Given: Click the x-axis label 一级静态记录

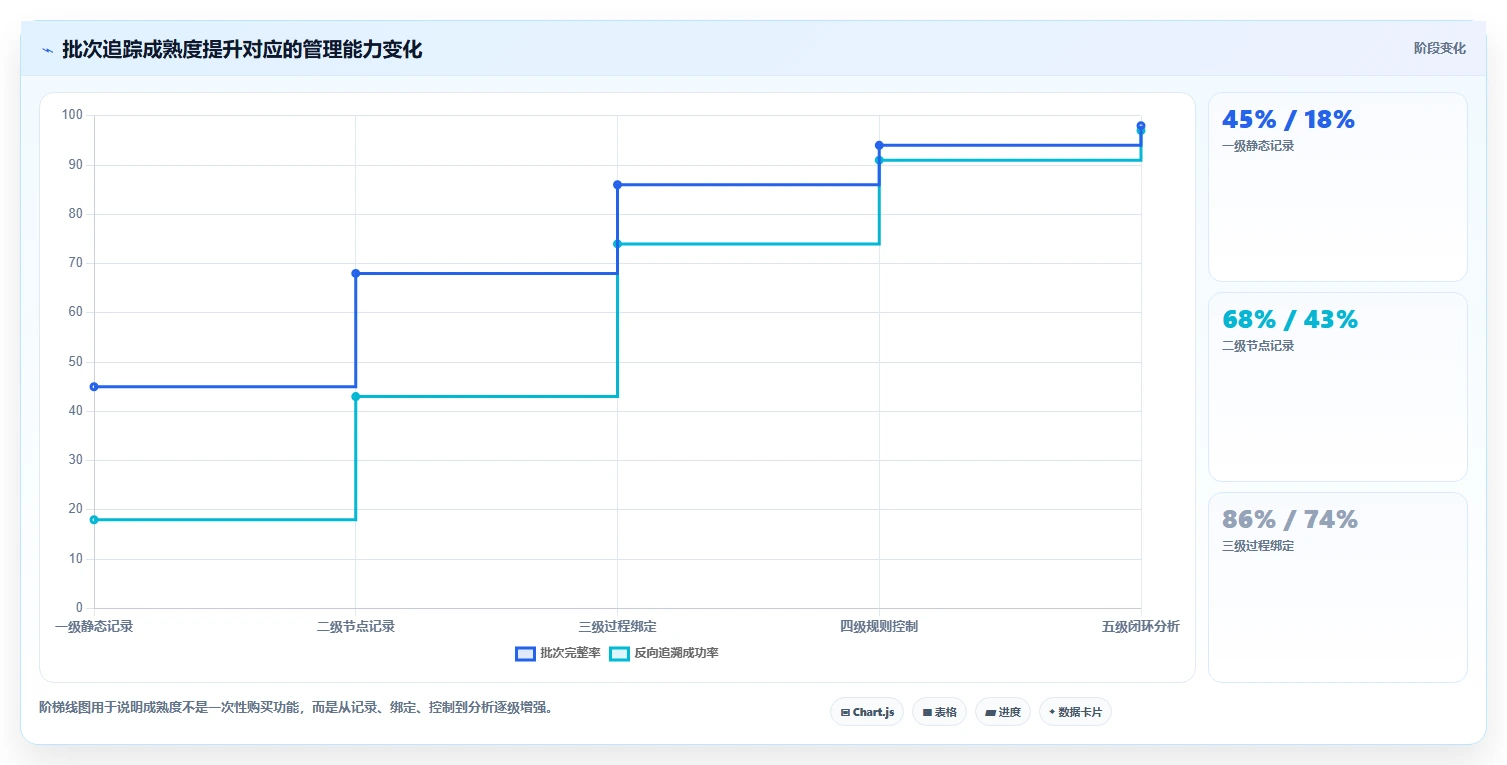Looking at the screenshot, I should (94, 627).
